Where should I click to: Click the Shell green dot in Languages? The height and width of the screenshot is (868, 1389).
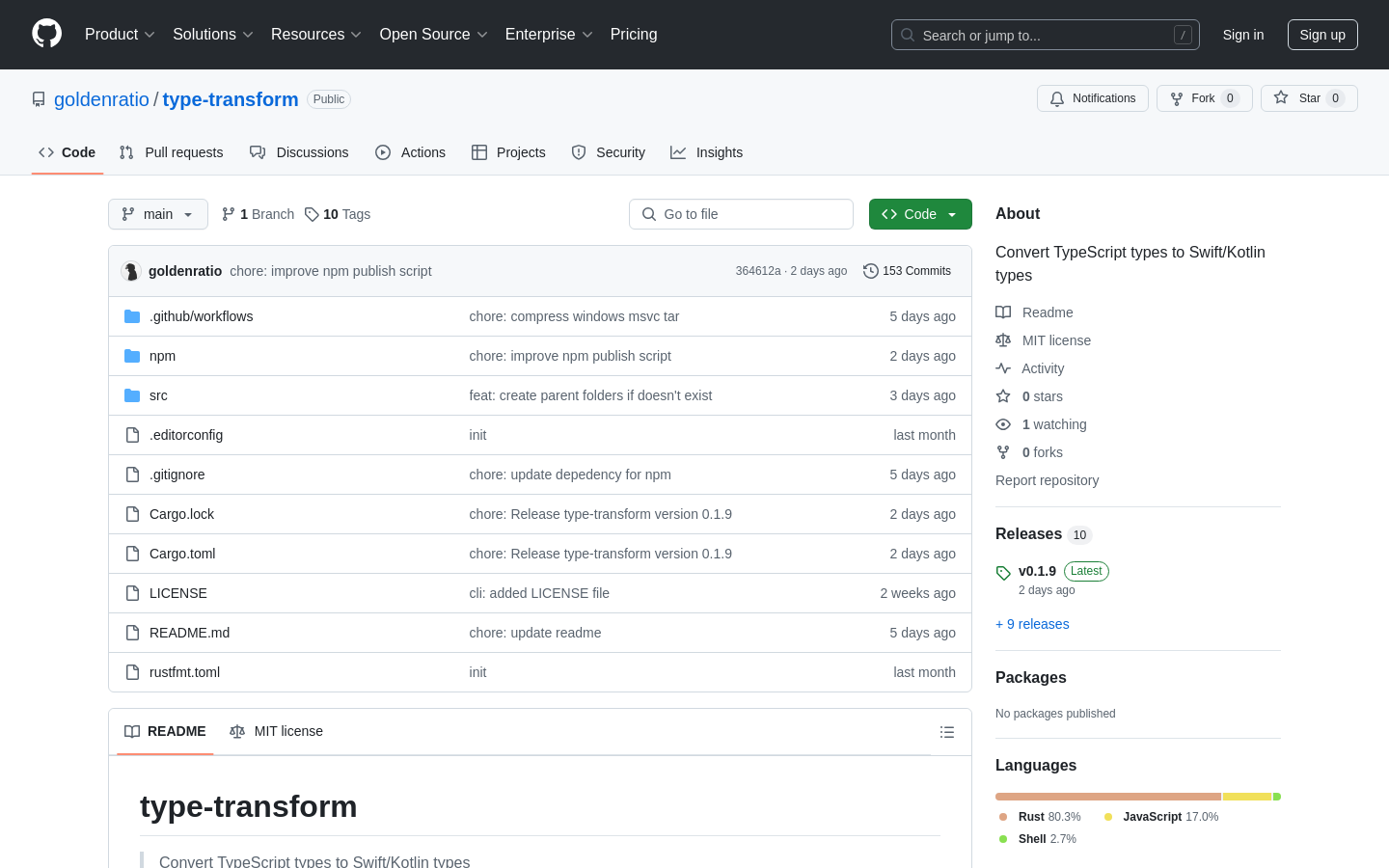(1003, 839)
